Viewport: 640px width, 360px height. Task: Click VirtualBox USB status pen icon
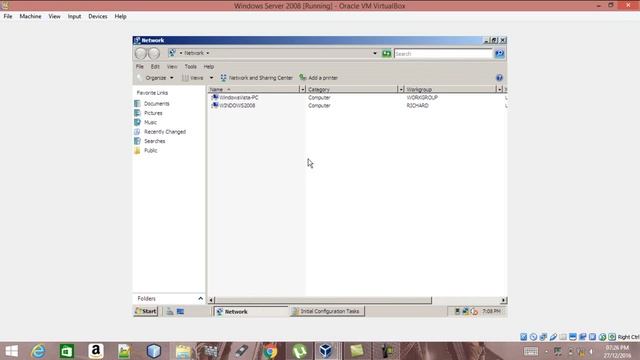pos(553,337)
